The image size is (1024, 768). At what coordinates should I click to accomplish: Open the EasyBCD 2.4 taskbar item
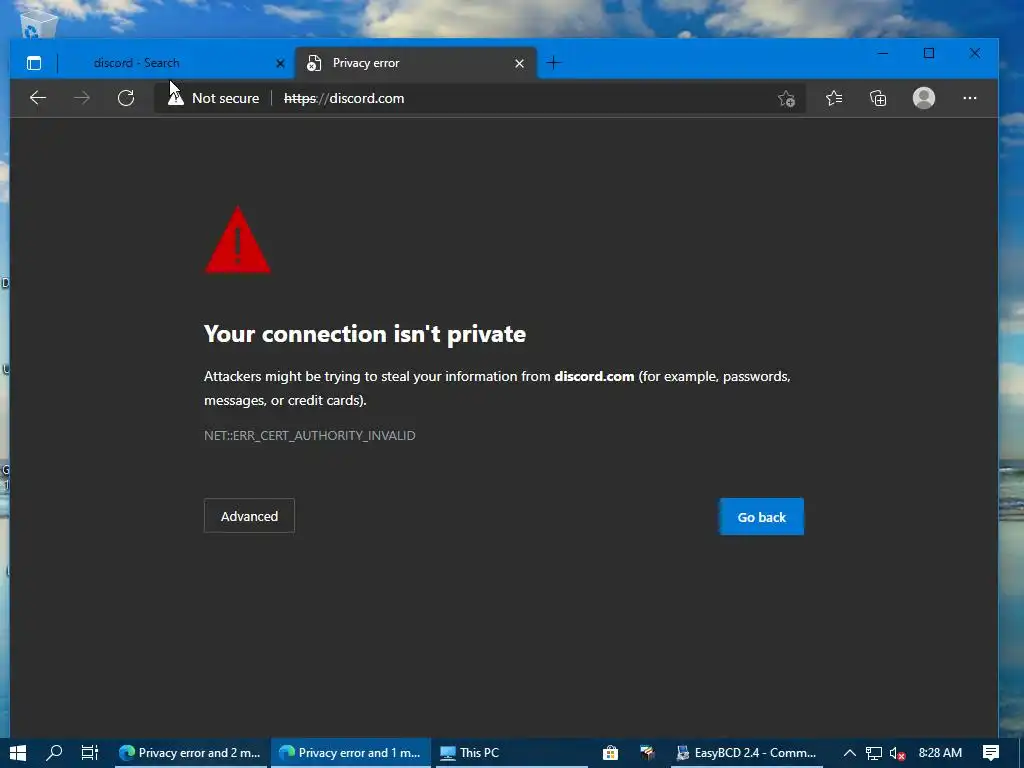(x=746, y=753)
